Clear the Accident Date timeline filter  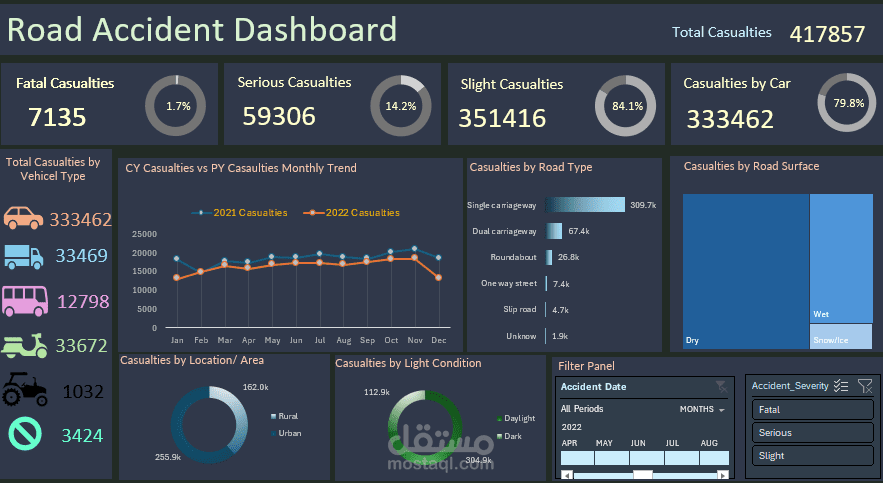pyautogui.click(x=721, y=387)
